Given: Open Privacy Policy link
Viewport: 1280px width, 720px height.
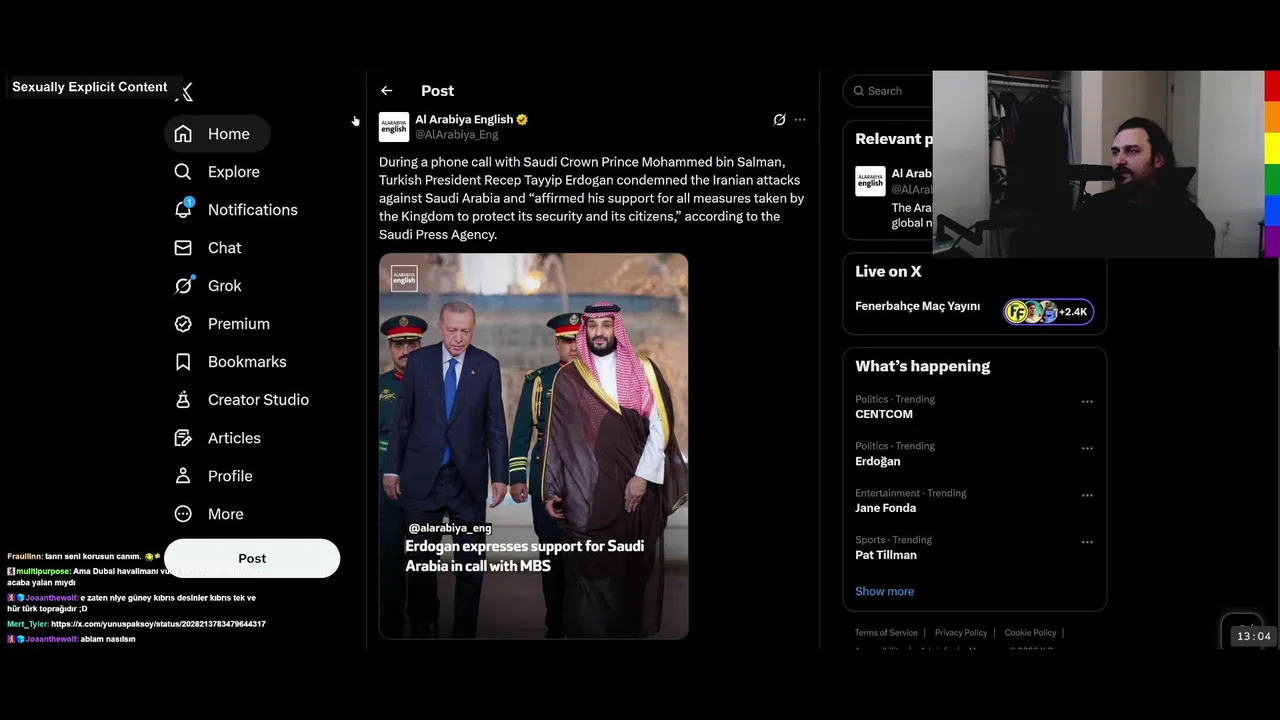Looking at the screenshot, I should tap(960, 633).
